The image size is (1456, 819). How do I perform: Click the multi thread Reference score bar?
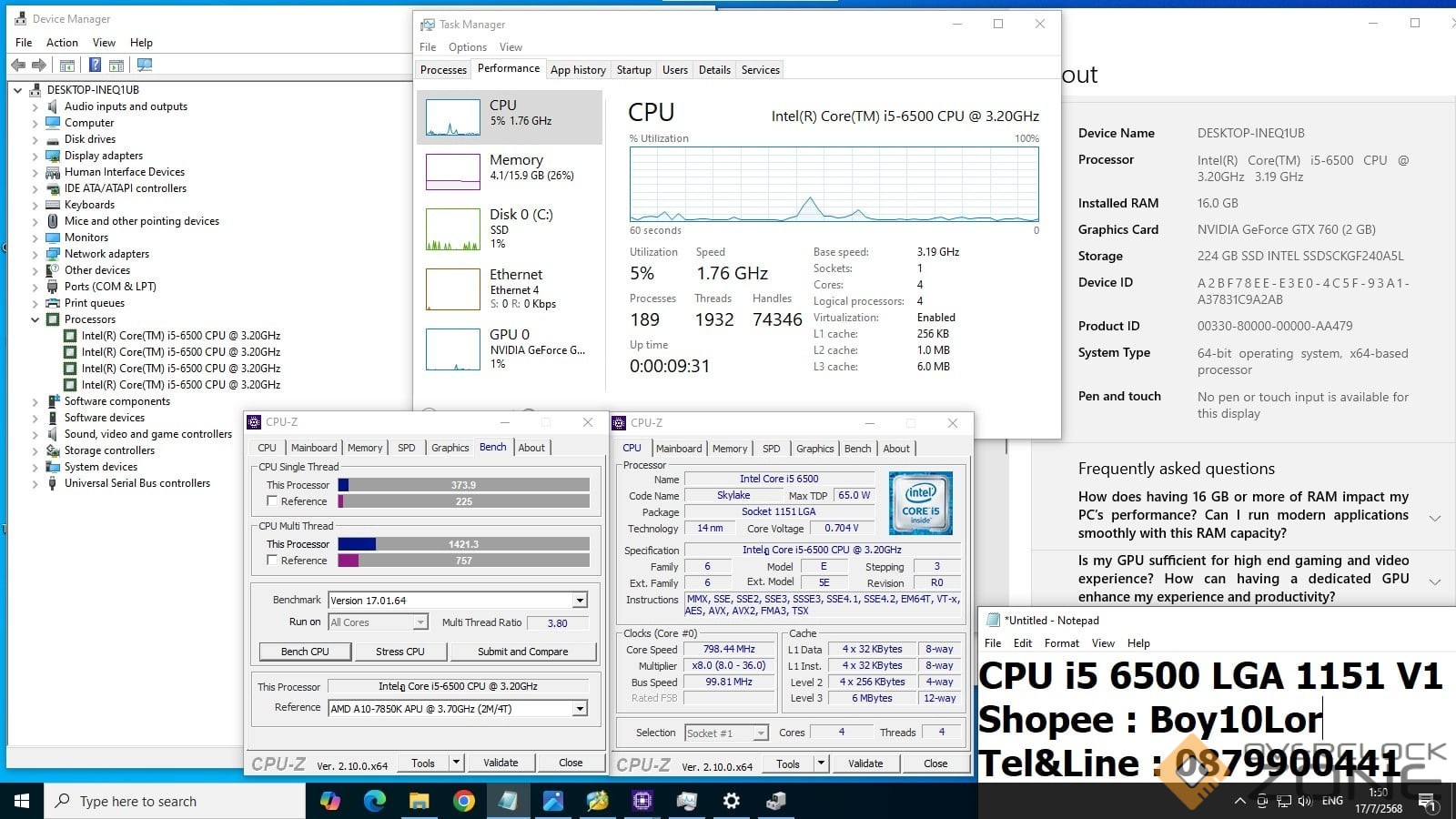464,561
